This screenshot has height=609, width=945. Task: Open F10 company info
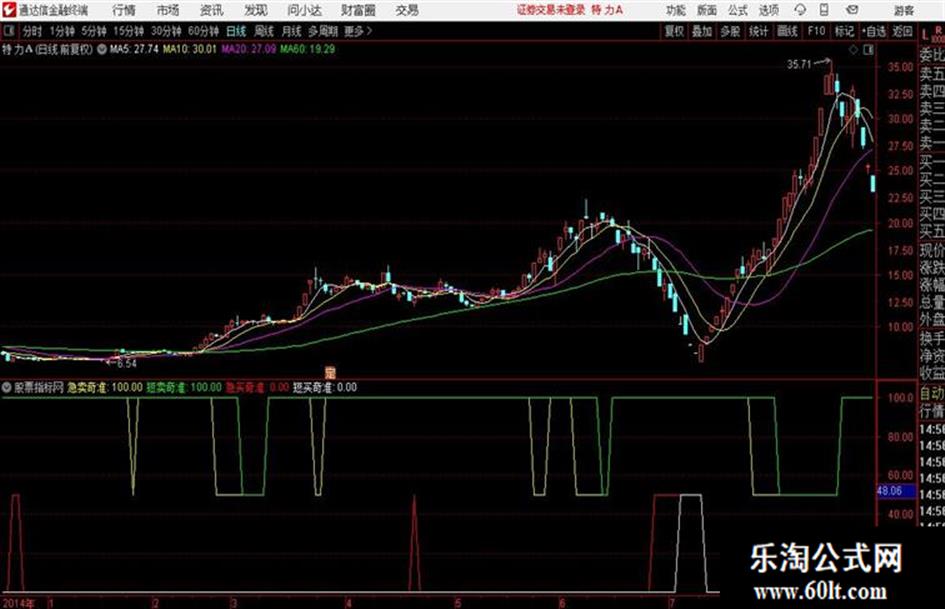click(816, 31)
